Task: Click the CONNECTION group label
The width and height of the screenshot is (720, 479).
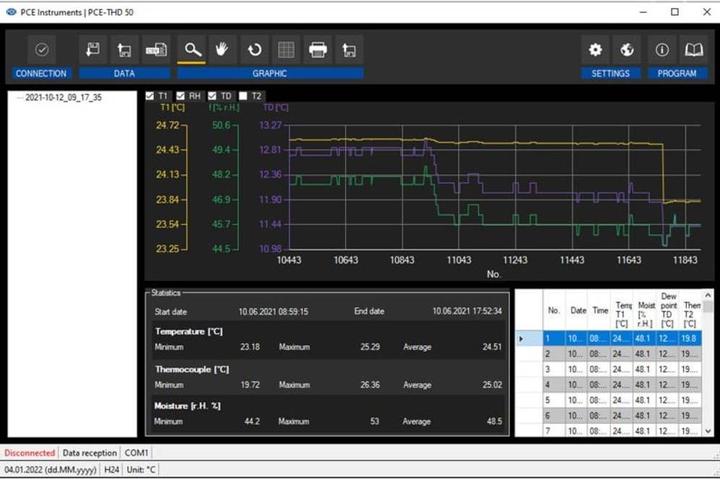Action: pos(41,73)
